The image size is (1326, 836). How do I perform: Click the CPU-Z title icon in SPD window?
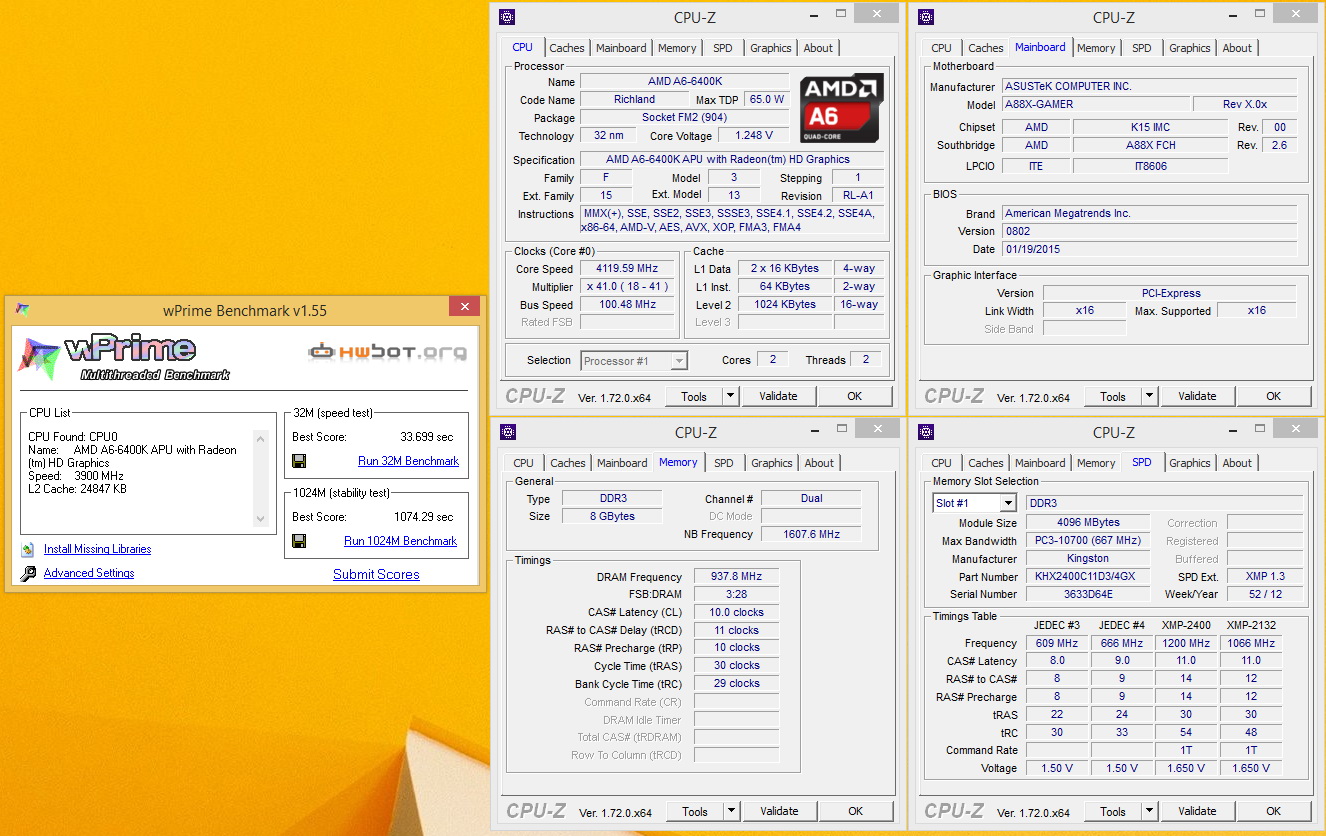[x=927, y=432]
